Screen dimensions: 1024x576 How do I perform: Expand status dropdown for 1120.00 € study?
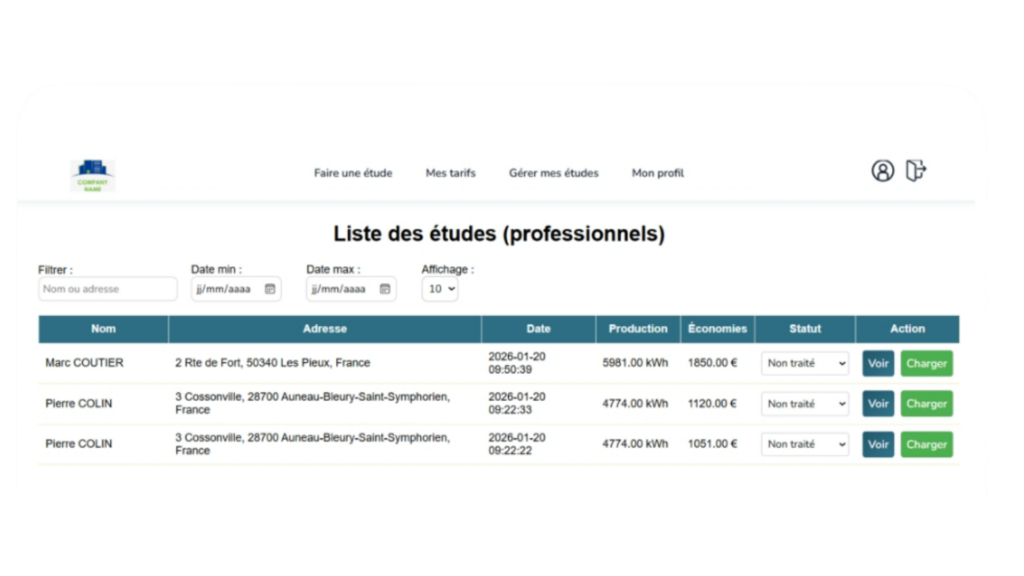(x=805, y=404)
